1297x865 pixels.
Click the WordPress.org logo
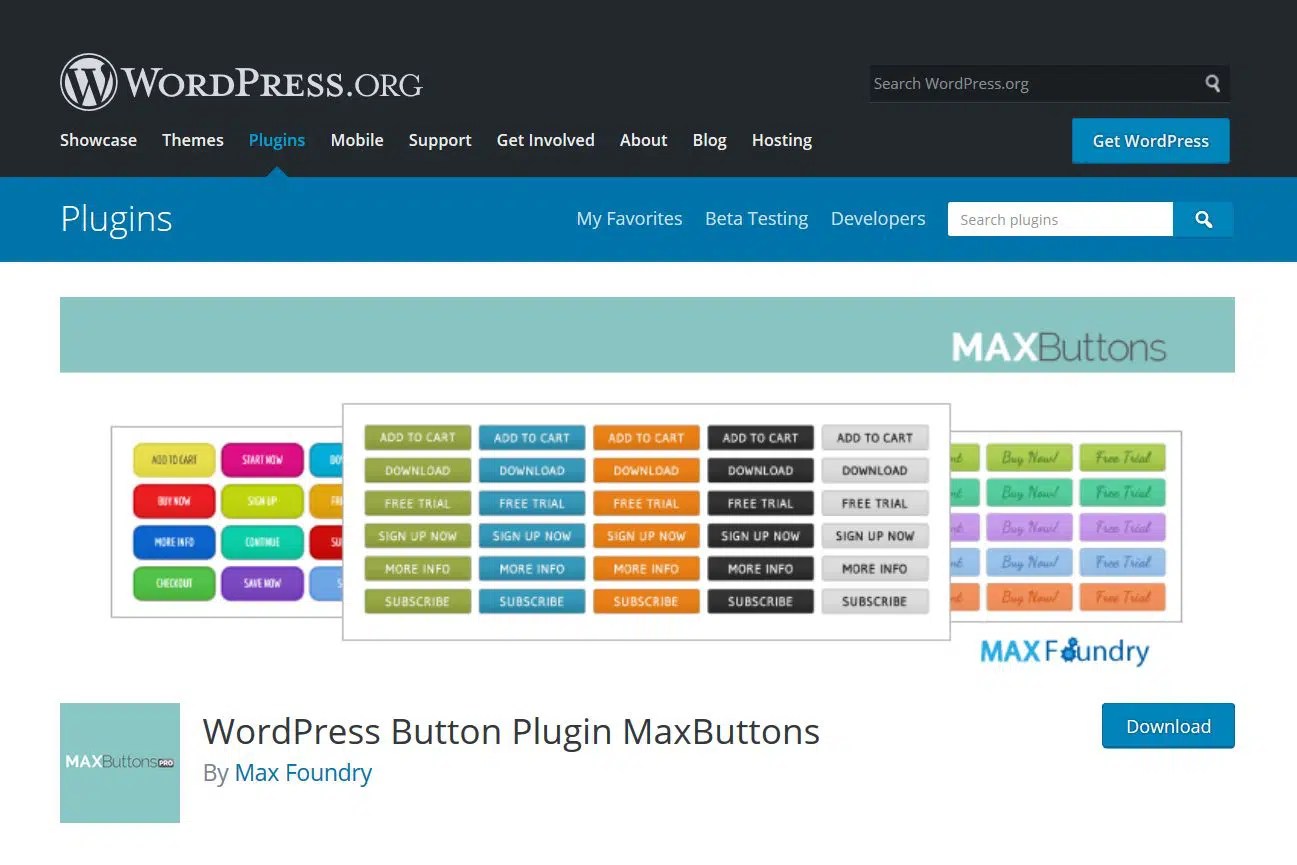[x=240, y=80]
